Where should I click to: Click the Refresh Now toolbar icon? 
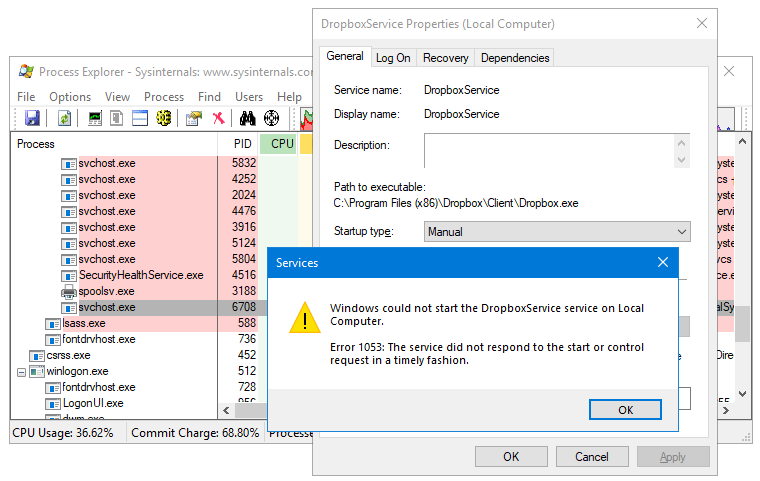[64, 118]
